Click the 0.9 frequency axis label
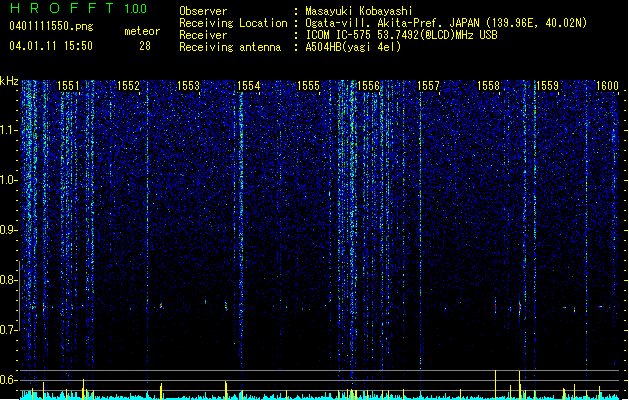 coord(8,230)
